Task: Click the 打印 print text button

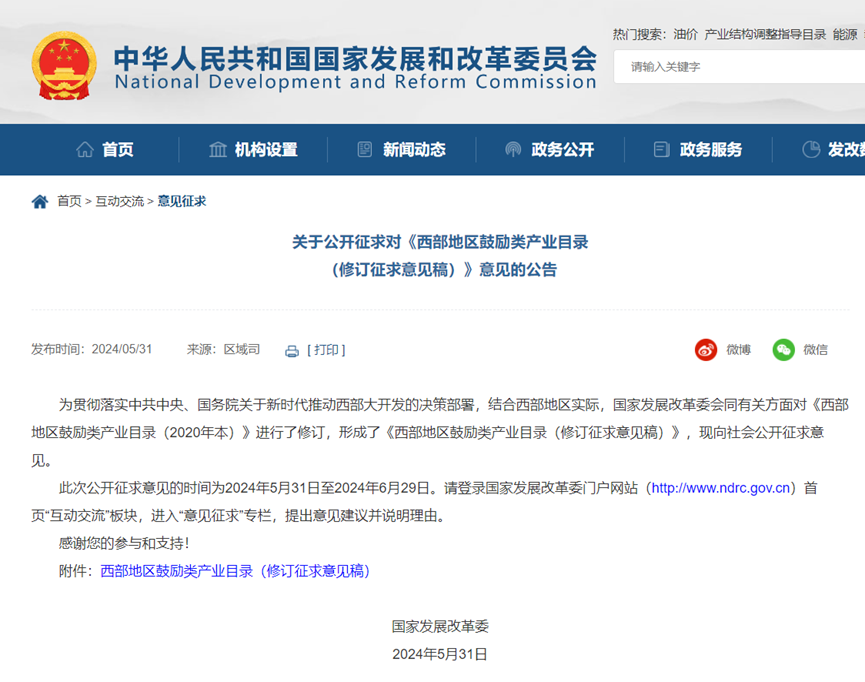Action: pyautogui.click(x=326, y=350)
